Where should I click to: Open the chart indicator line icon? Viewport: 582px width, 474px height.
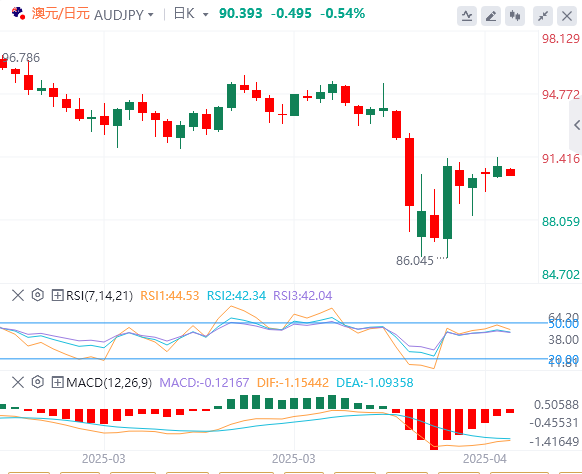point(467,16)
